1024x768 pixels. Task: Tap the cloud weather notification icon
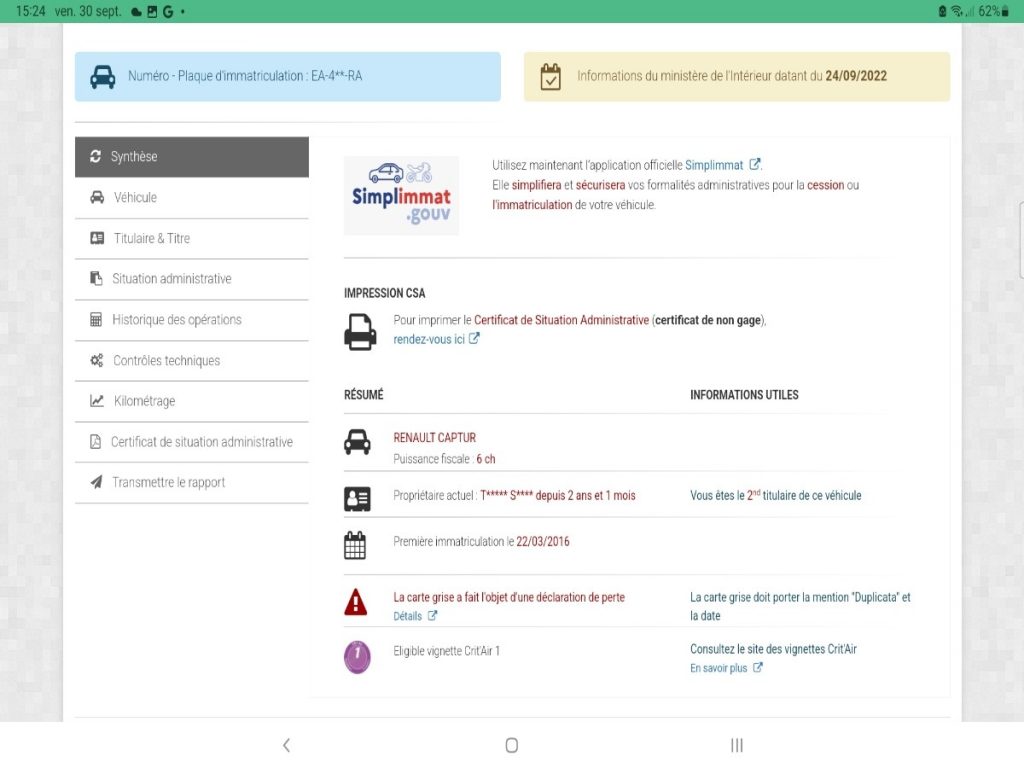coord(136,12)
